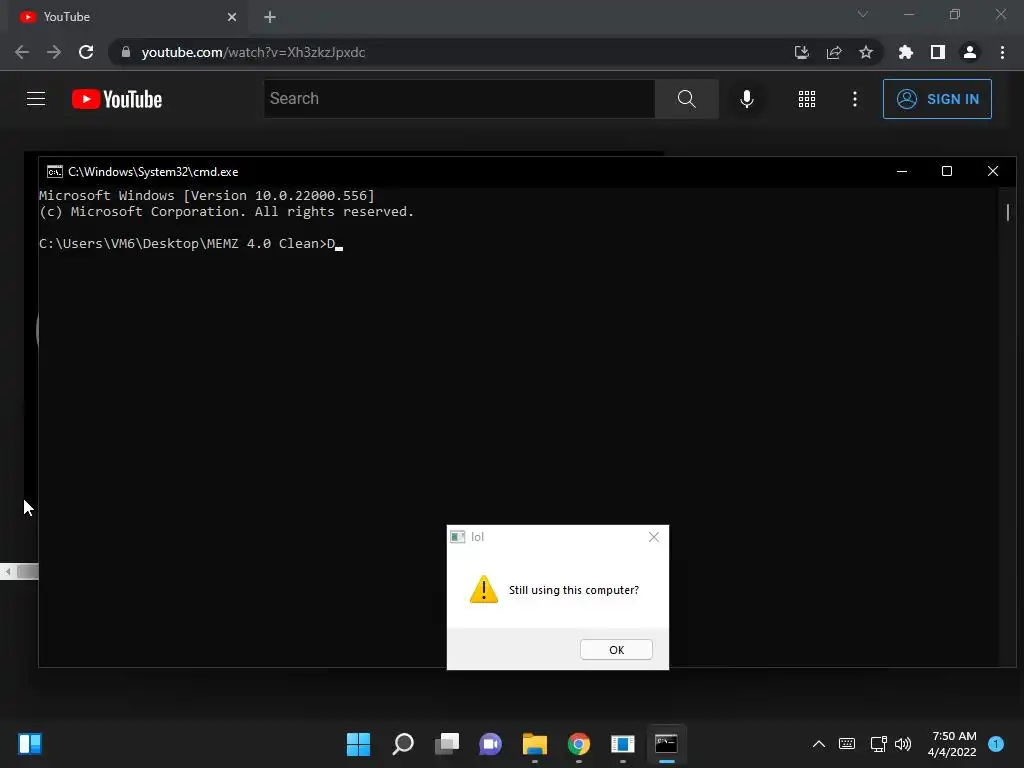
Task: Restore down the Chrome window
Action: [x=955, y=14]
